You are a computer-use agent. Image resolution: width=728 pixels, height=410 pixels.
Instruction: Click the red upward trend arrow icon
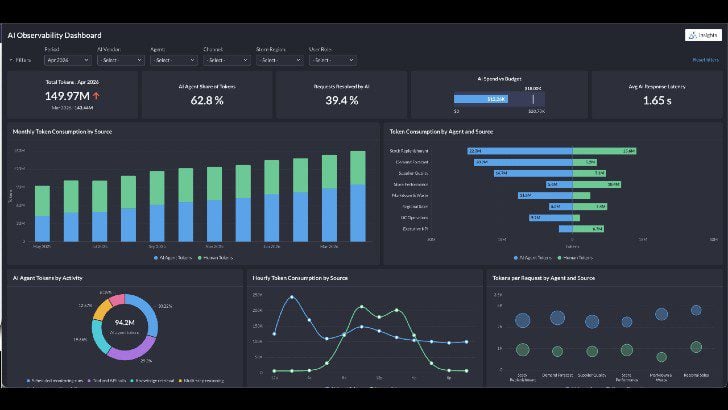(96, 96)
